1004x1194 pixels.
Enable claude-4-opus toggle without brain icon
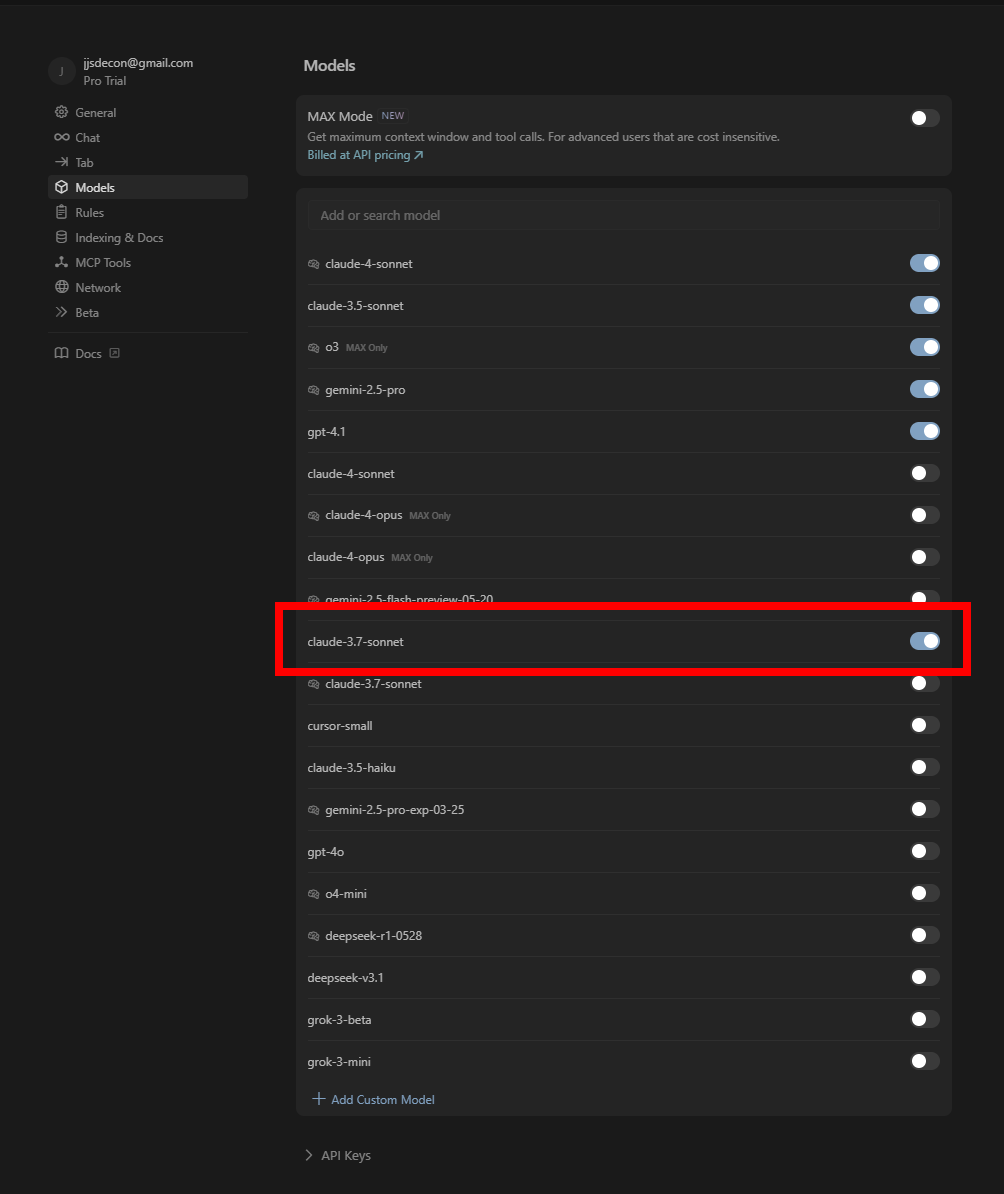(x=925, y=557)
